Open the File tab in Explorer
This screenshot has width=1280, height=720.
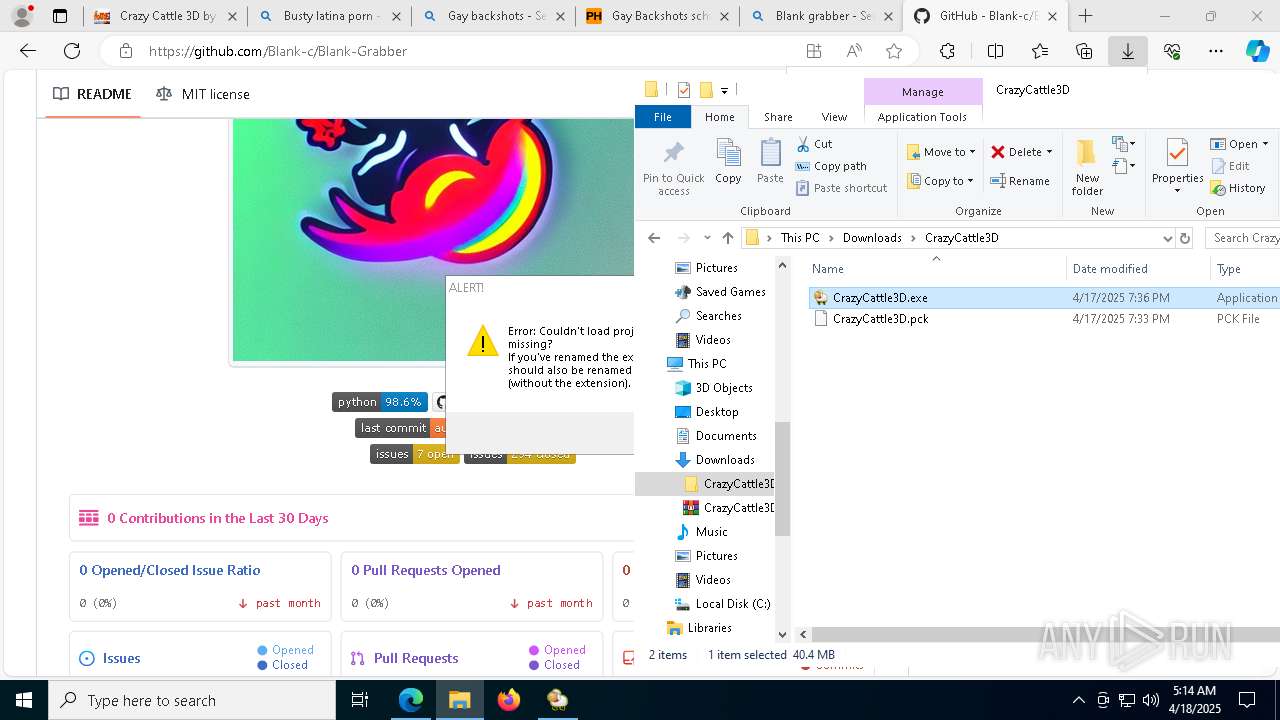pyautogui.click(x=662, y=117)
